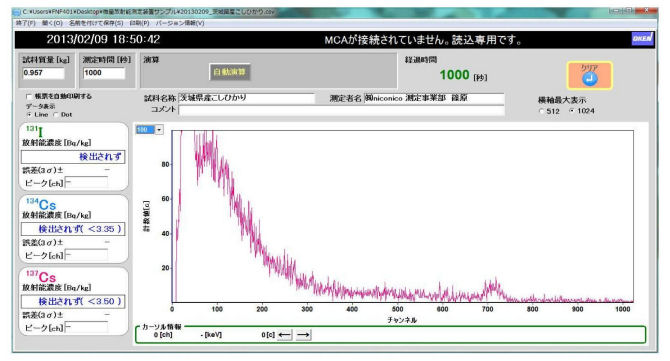The image size is (670, 361).
Task: Click the orange クリア clear button
Action: point(590,75)
